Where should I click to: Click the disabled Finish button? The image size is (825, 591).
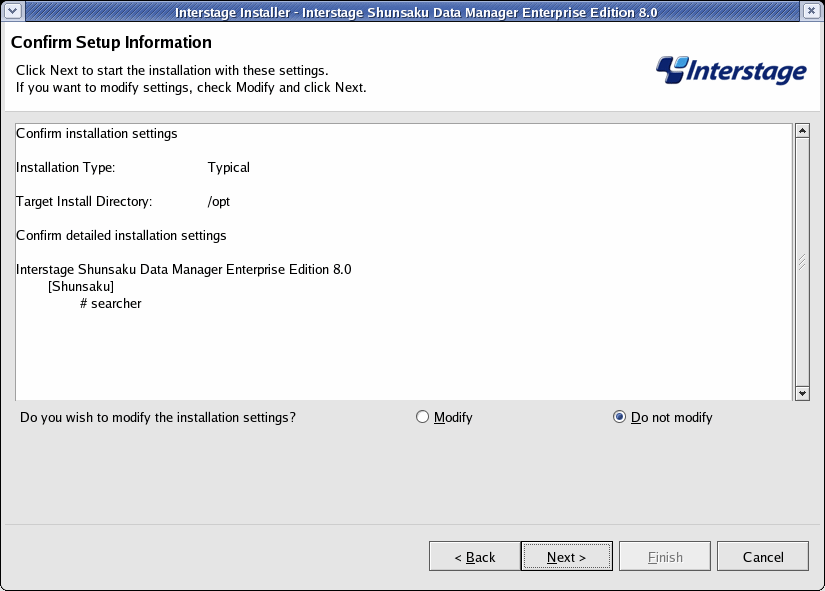point(665,556)
